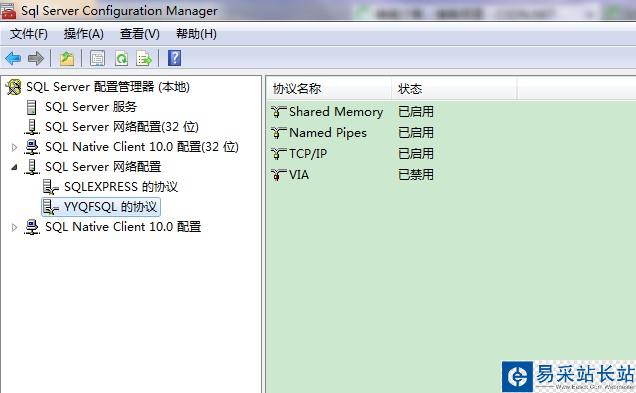Click the application icon in title bar

[x=8, y=11]
